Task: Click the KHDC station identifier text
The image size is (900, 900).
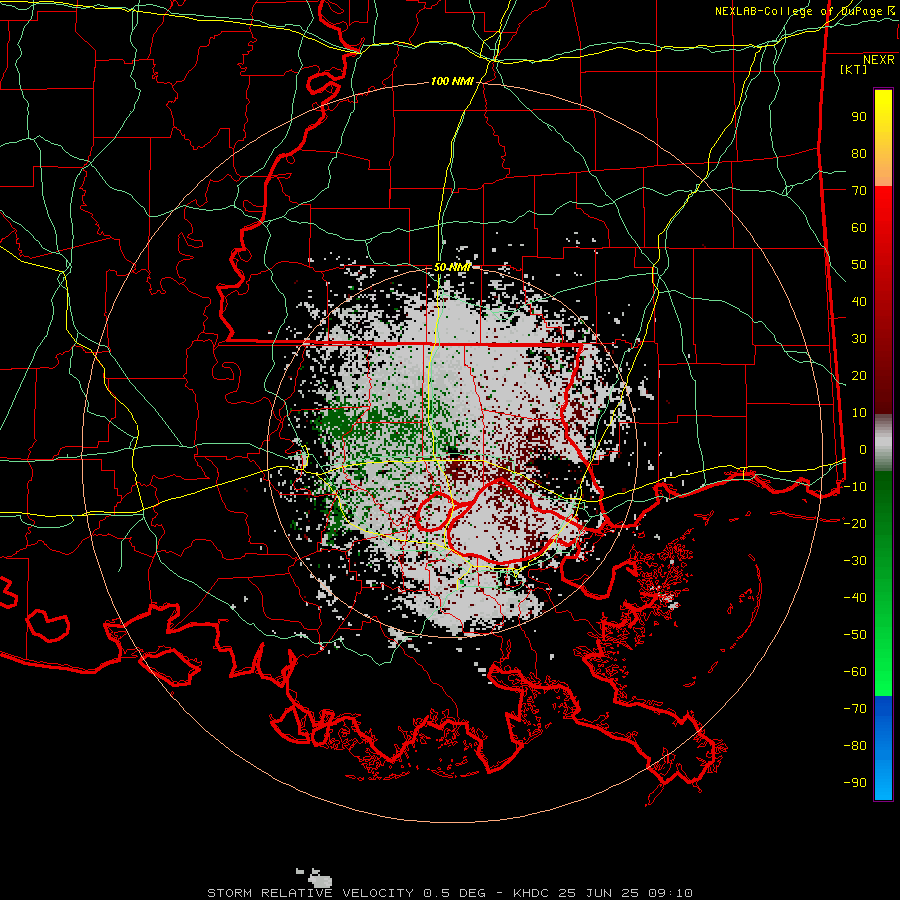Action: click(531, 893)
